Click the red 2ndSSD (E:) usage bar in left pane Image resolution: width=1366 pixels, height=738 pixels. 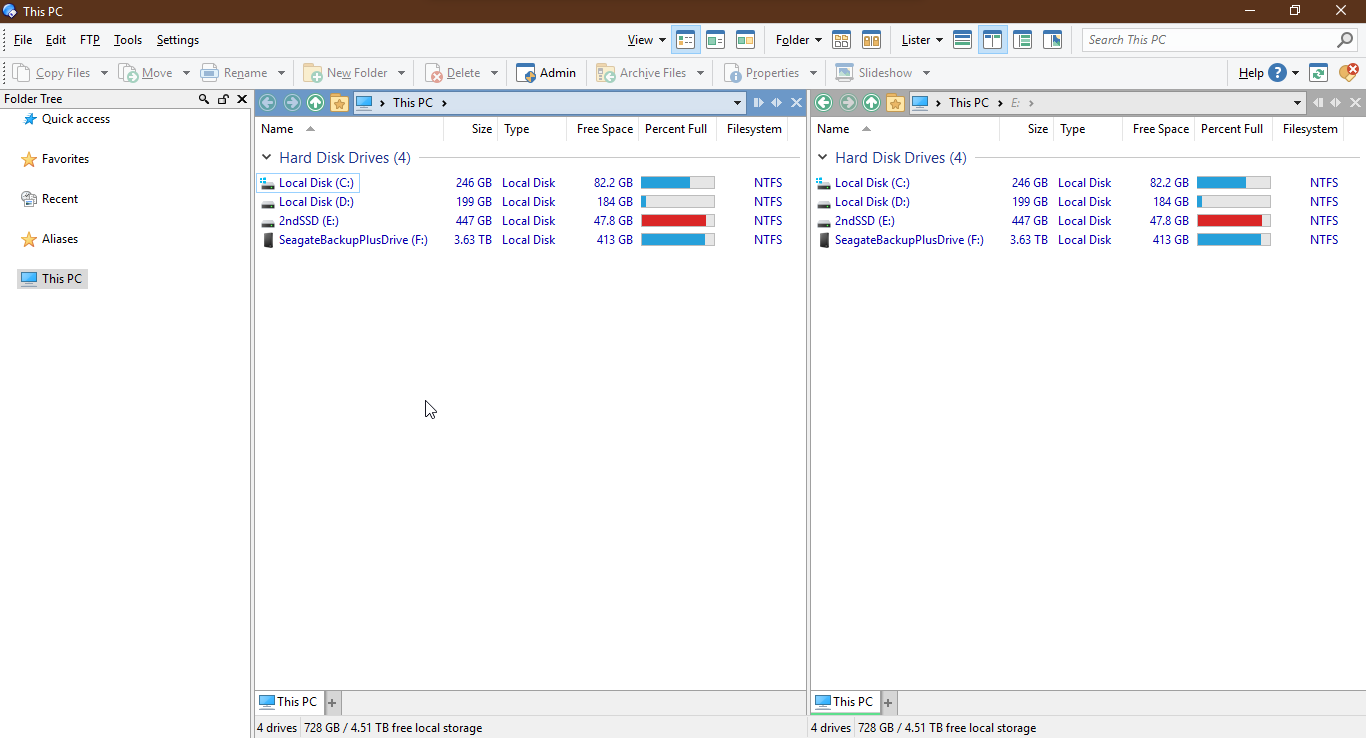coord(674,221)
